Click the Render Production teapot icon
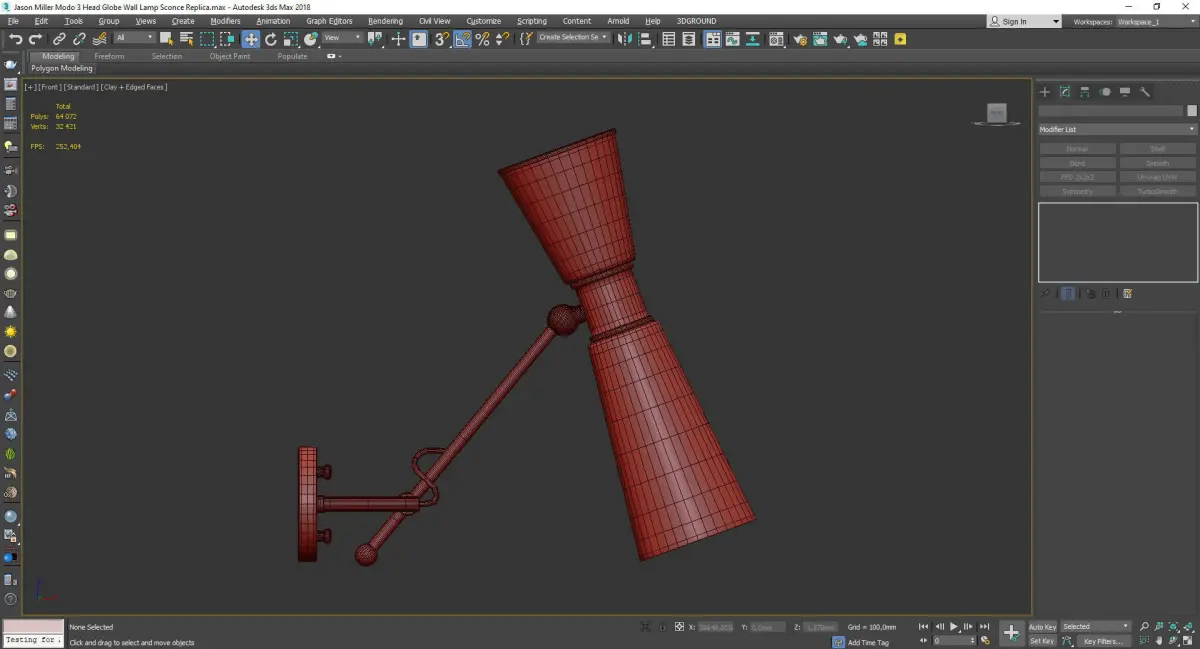This screenshot has height=649, width=1200. click(x=840, y=39)
